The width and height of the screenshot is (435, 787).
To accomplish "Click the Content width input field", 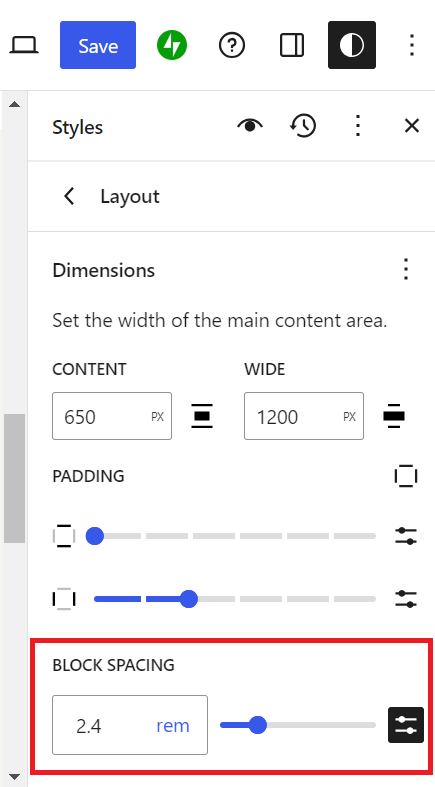I will (x=112, y=416).
